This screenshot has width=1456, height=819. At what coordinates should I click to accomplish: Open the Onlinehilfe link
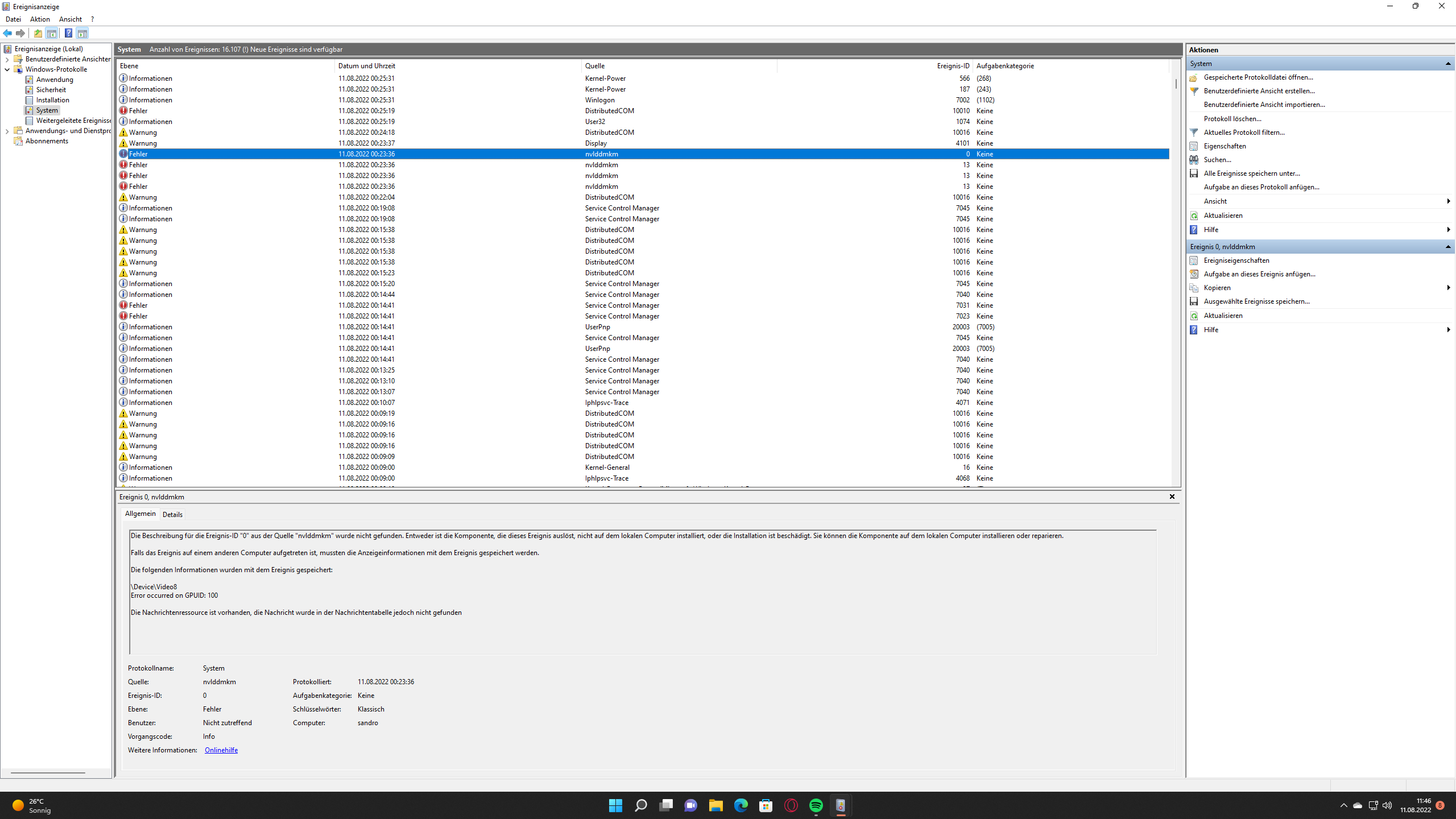pyautogui.click(x=221, y=750)
